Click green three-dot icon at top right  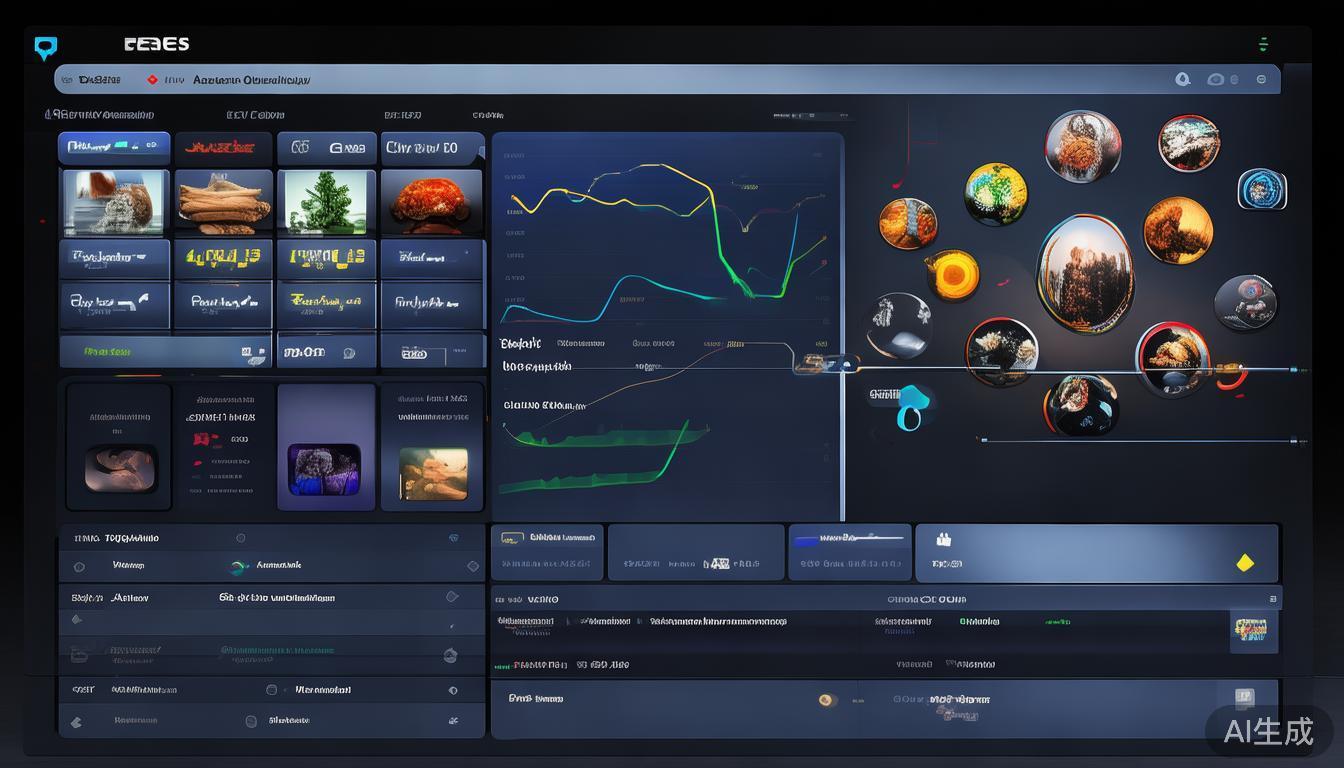[1263, 44]
